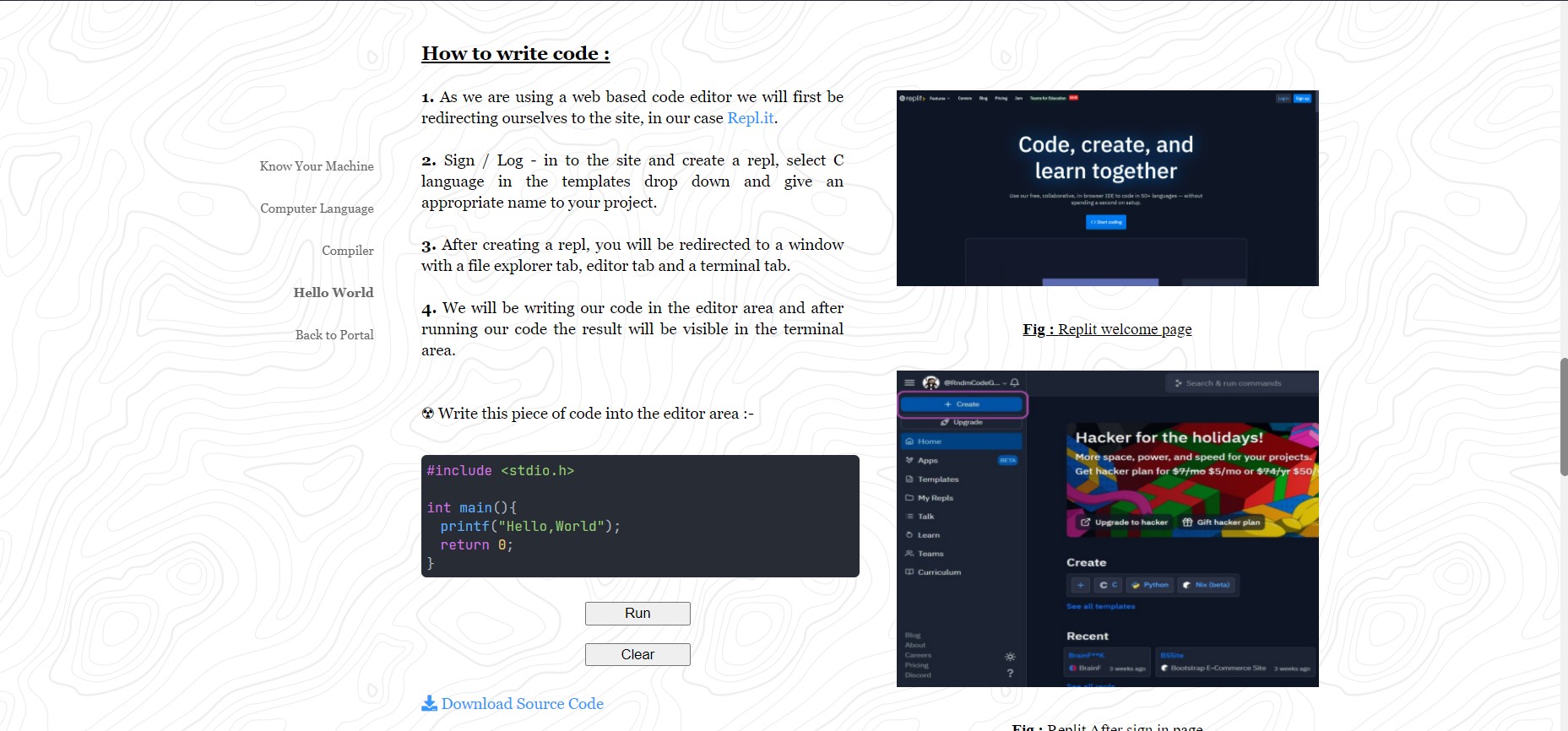Click the download icon beside Download Source Code
Viewport: 1568px width, 731px height.
[x=429, y=703]
